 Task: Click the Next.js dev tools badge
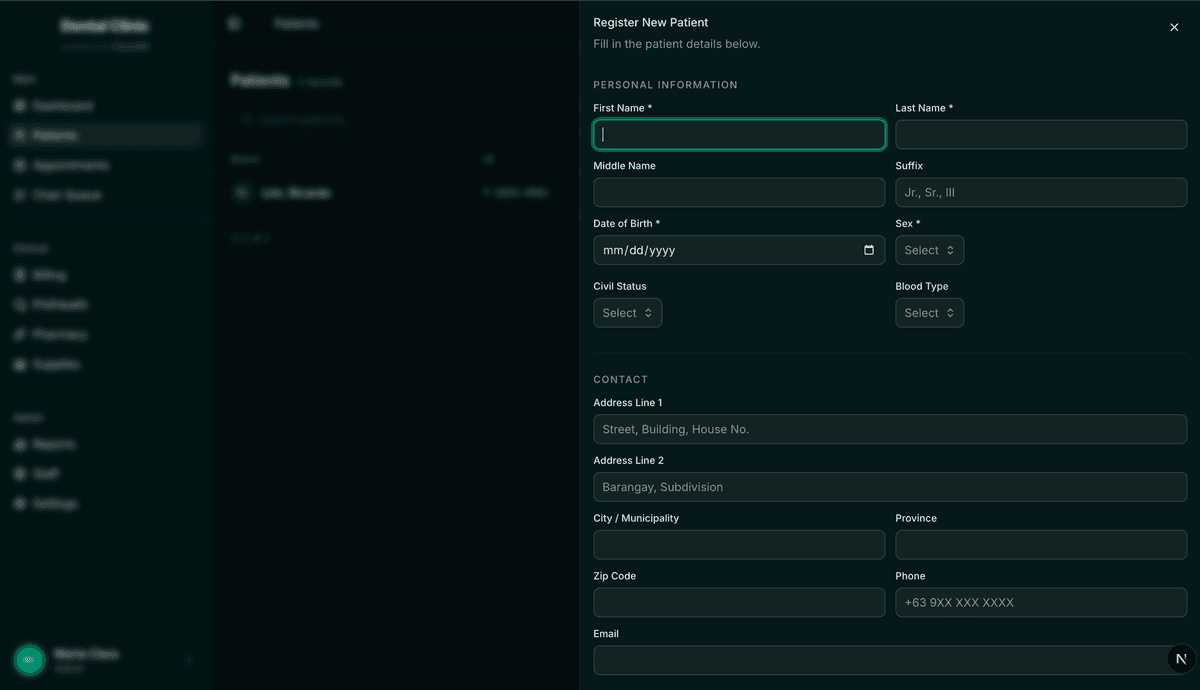tap(1181, 658)
